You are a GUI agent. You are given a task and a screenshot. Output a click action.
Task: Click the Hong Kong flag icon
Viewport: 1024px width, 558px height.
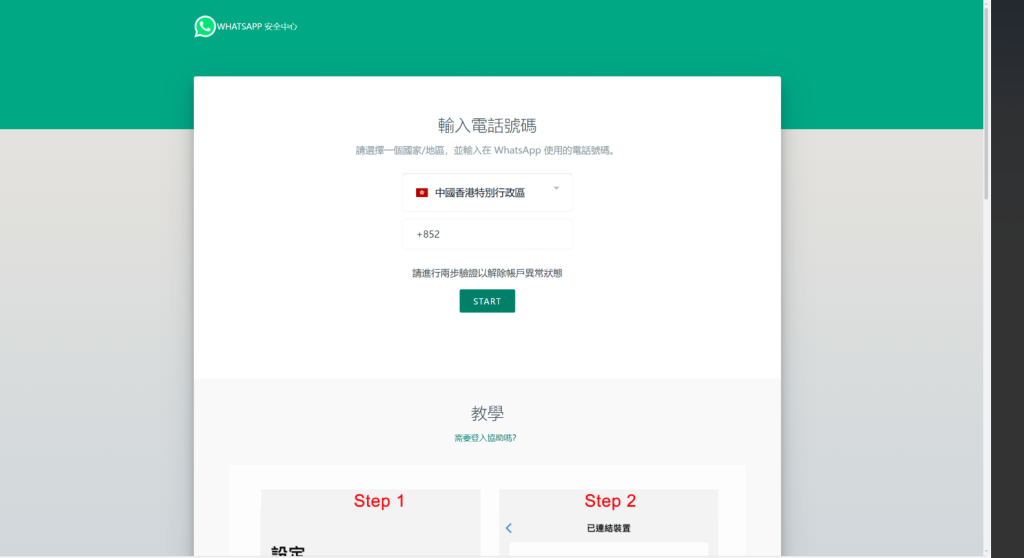coord(422,193)
